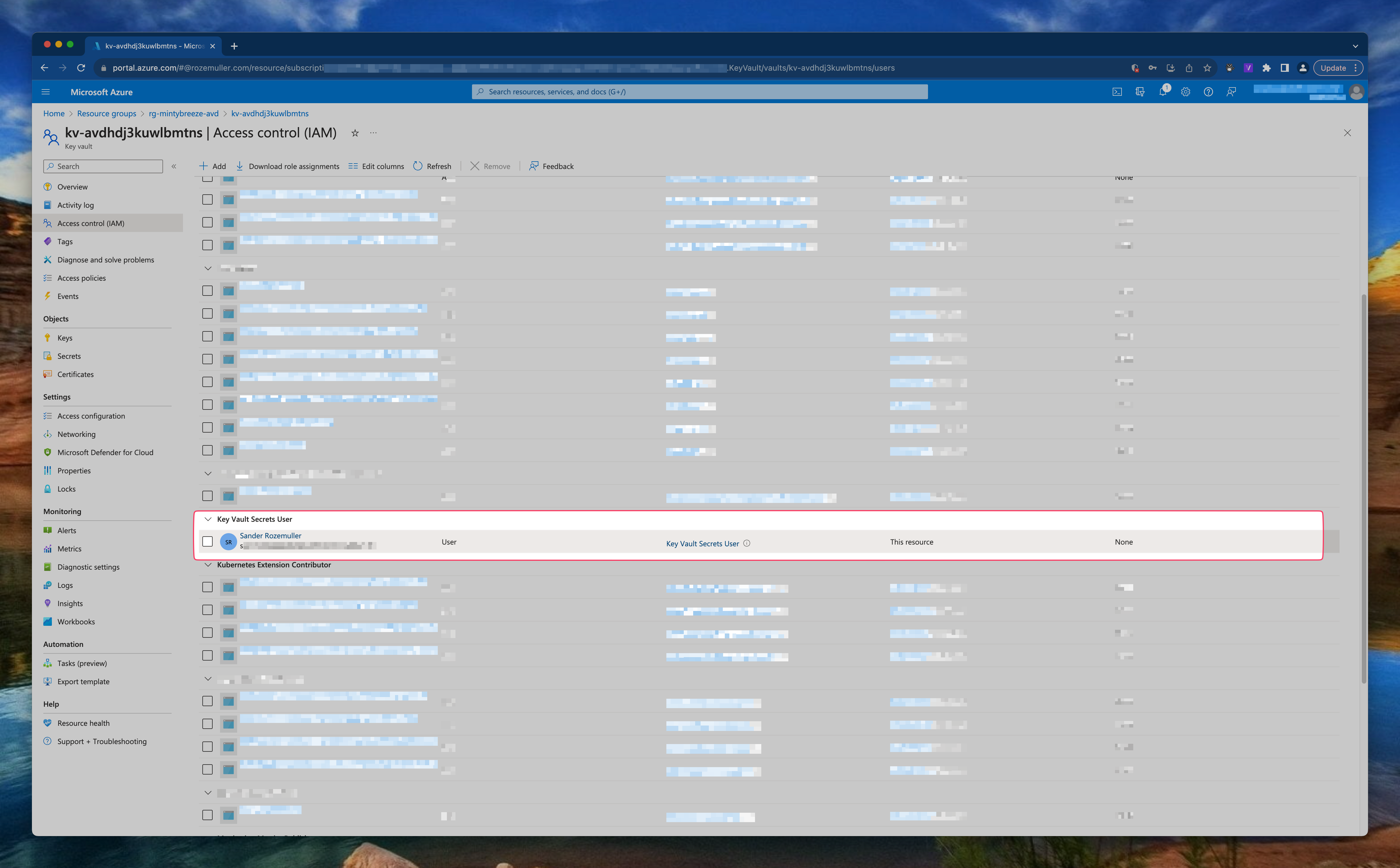Open Access policies in sidebar
This screenshot has height=868, width=1400.
[x=82, y=278]
